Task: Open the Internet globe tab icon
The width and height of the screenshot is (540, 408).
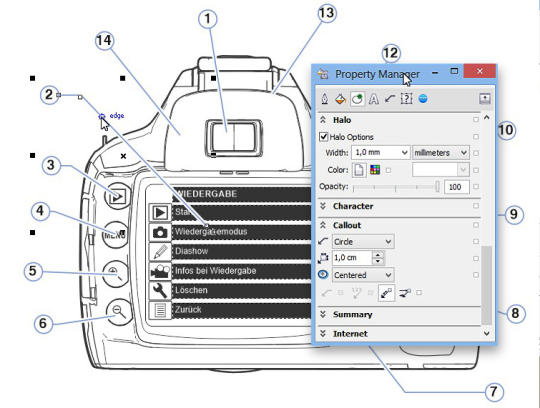Action: (423, 99)
